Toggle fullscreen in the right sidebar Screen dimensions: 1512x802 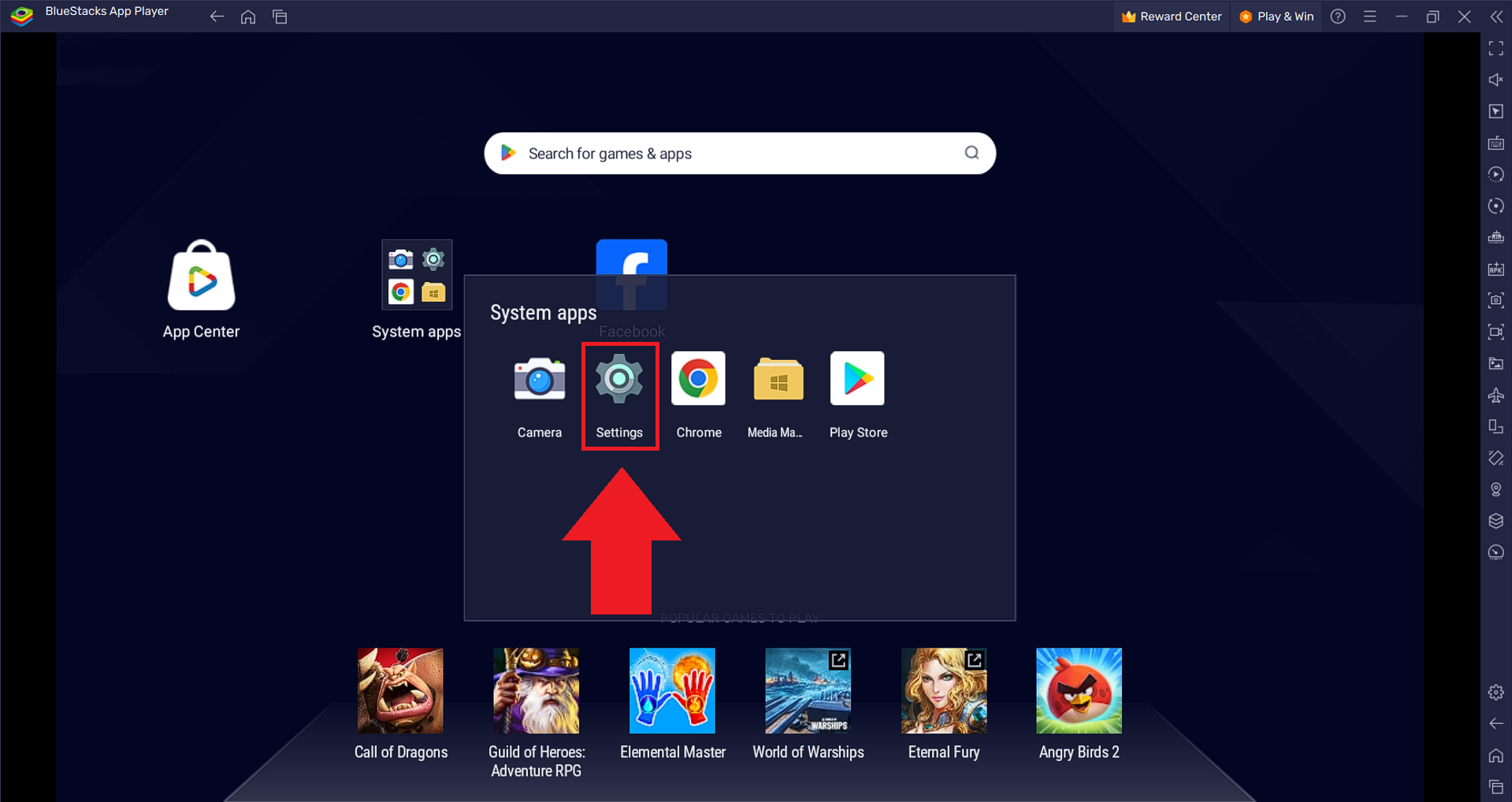(x=1496, y=49)
